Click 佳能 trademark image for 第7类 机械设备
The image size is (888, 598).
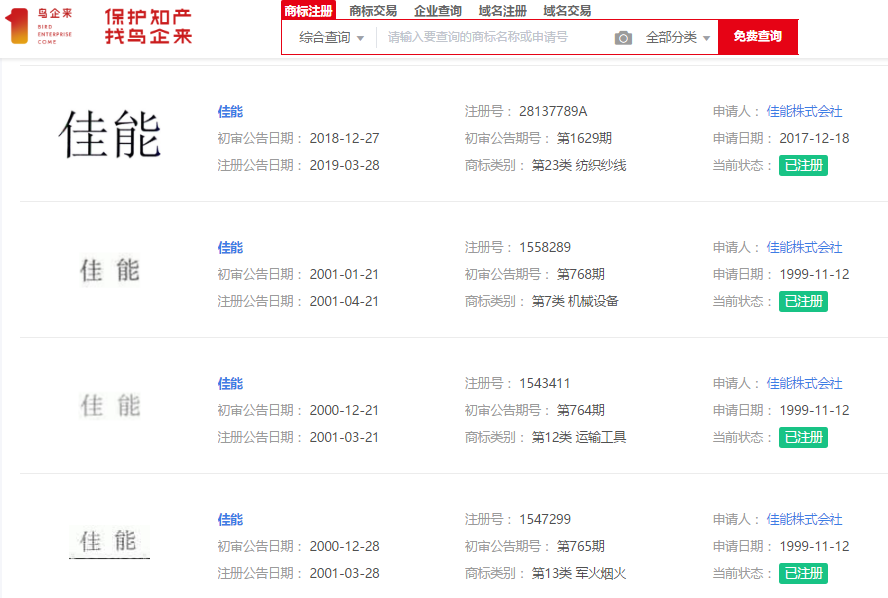click(109, 270)
